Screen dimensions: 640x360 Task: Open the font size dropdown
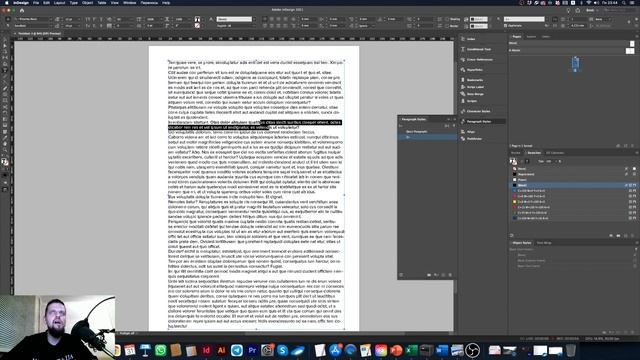click(x=80, y=19)
